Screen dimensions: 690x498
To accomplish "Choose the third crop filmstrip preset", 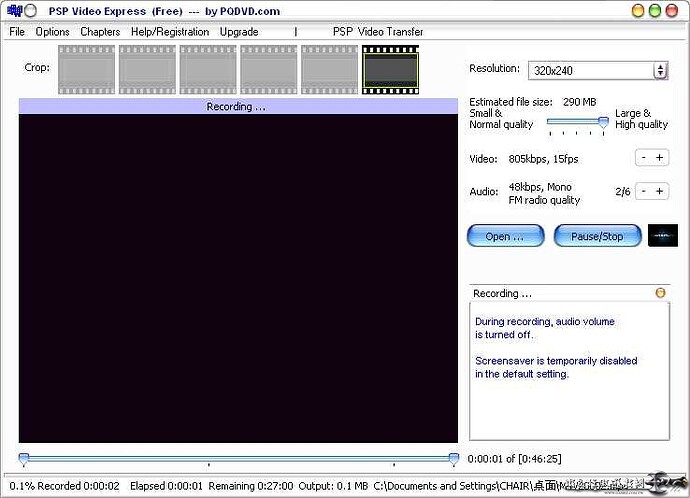I will [208, 70].
